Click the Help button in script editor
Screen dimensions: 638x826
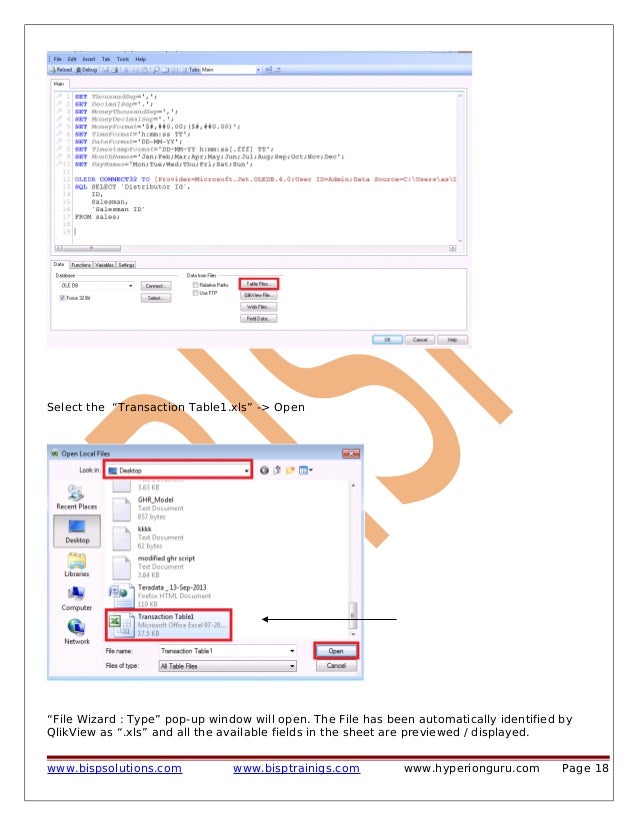tap(453, 340)
